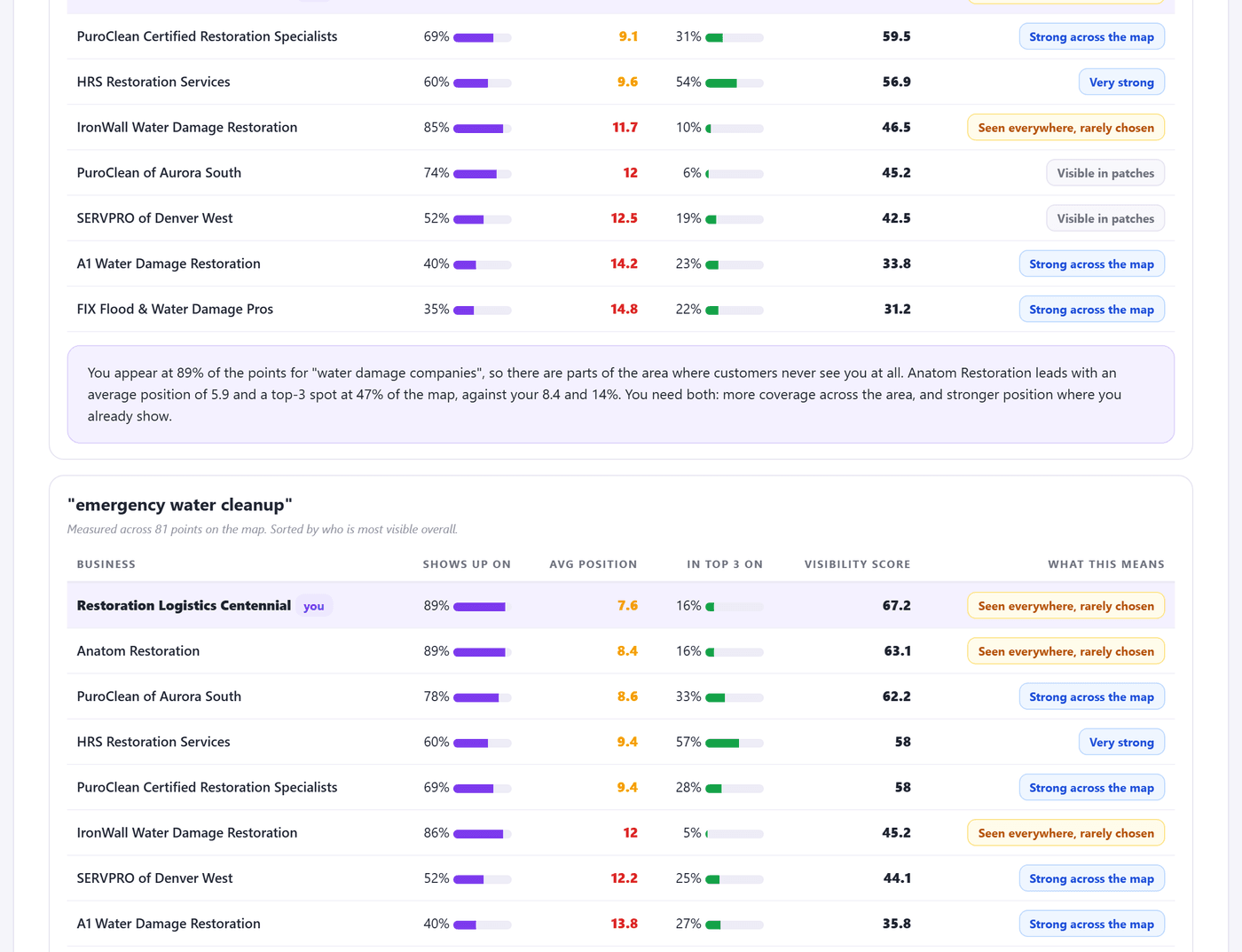Click the red 12.2 average position value
The image size is (1242, 952).
pyautogui.click(x=624, y=878)
